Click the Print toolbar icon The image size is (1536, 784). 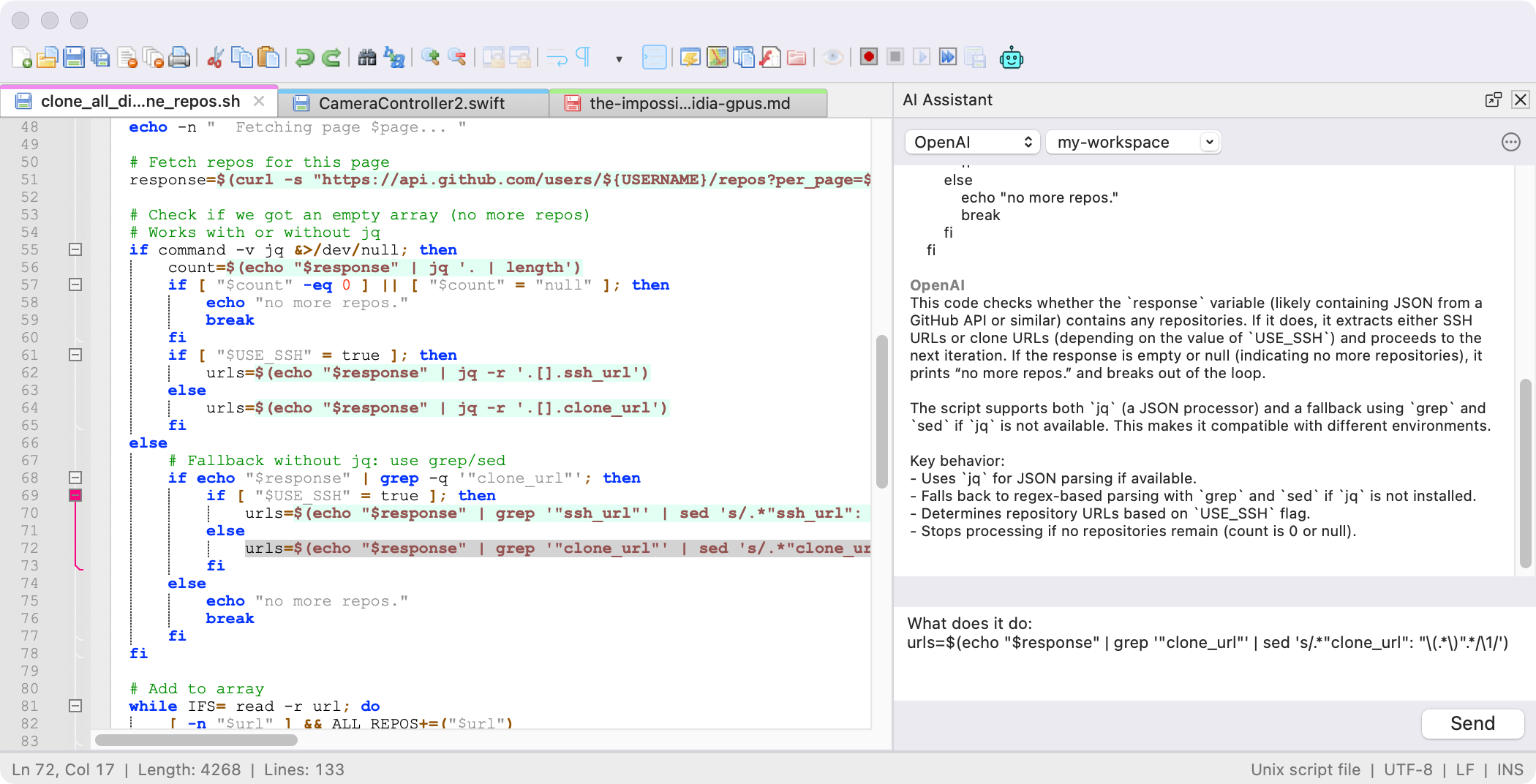tap(180, 58)
